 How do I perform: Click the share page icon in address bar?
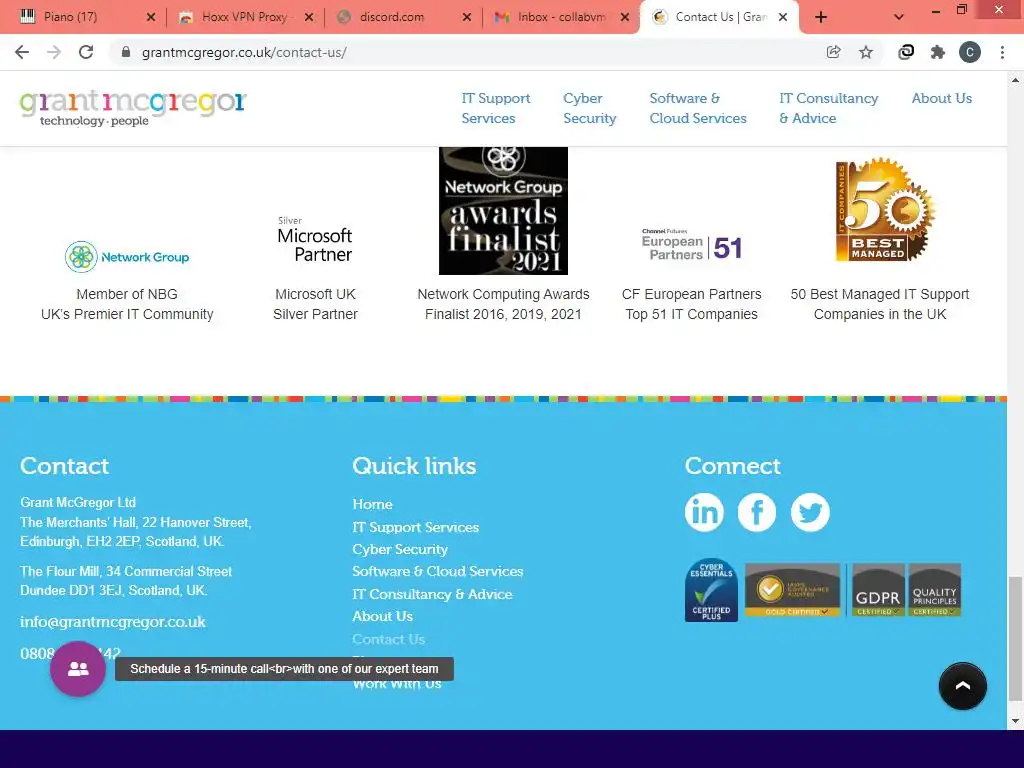pos(833,52)
